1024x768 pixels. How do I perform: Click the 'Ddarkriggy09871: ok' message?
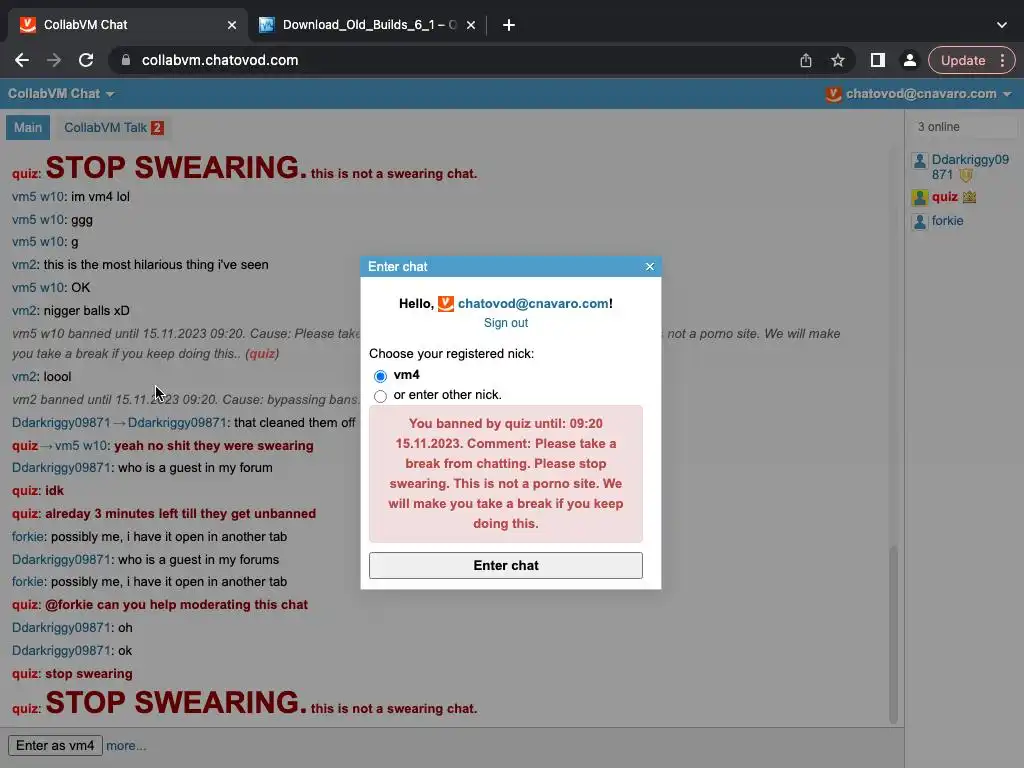(72, 650)
